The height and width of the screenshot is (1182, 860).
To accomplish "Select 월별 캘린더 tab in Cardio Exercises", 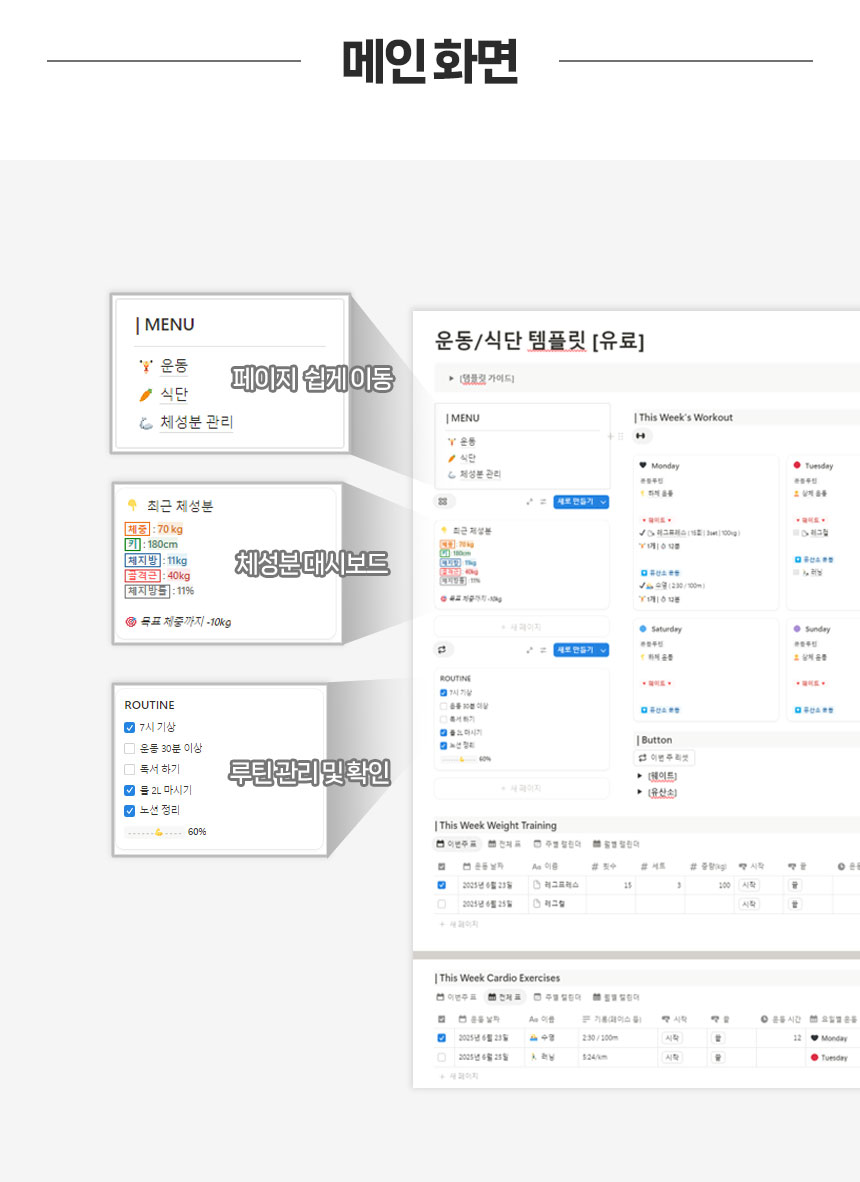I will (x=616, y=997).
